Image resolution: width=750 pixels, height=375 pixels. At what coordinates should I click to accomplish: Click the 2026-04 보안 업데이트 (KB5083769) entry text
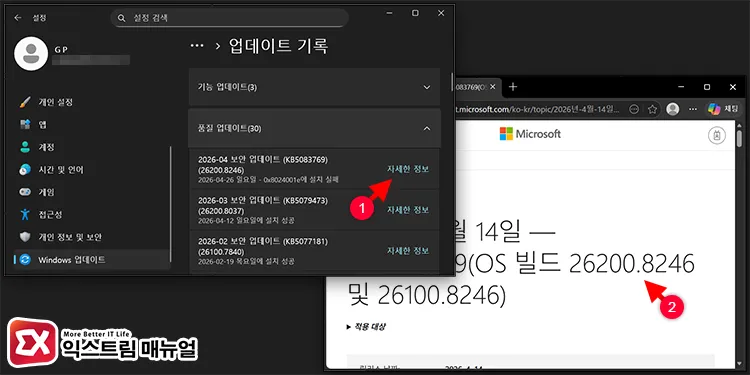(263, 164)
